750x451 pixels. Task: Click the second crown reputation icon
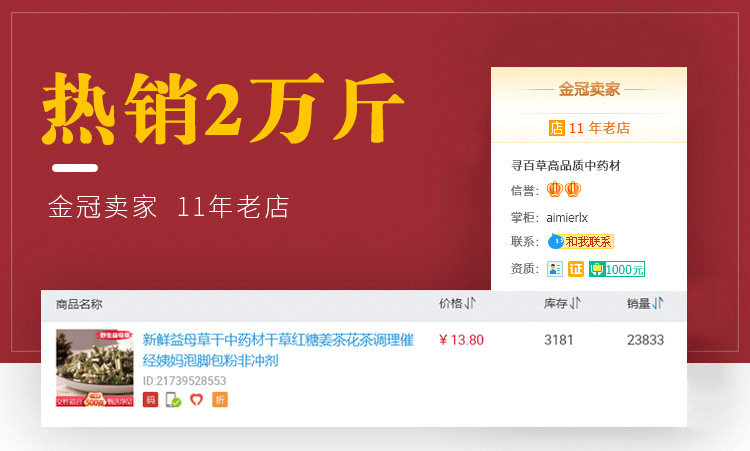573,189
